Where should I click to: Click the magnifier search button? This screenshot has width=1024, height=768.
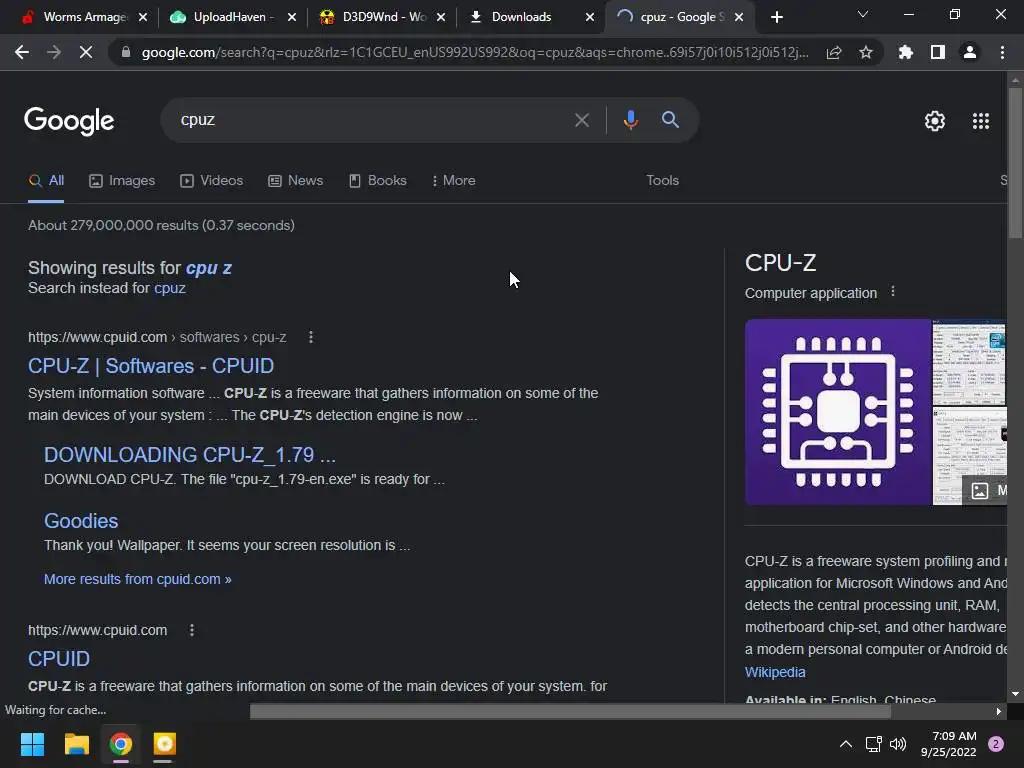click(670, 120)
